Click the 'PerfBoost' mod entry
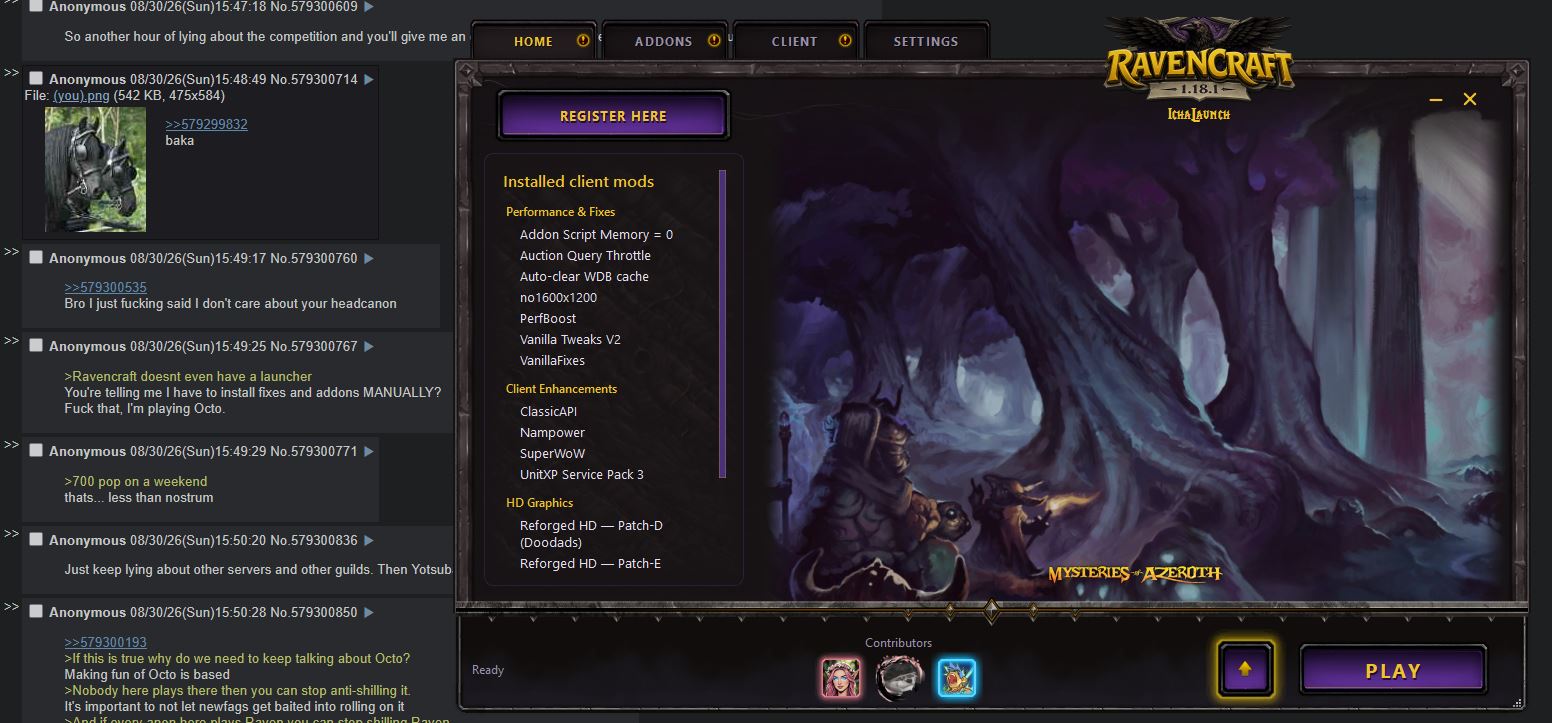Image resolution: width=1552 pixels, height=723 pixels. point(548,318)
